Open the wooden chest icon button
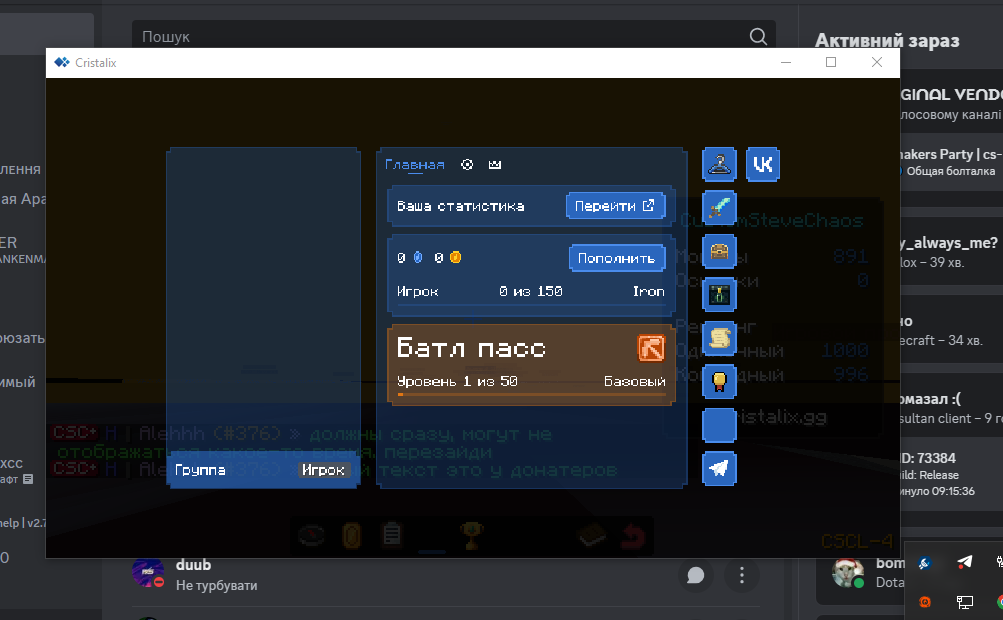1003x620 pixels. click(719, 251)
